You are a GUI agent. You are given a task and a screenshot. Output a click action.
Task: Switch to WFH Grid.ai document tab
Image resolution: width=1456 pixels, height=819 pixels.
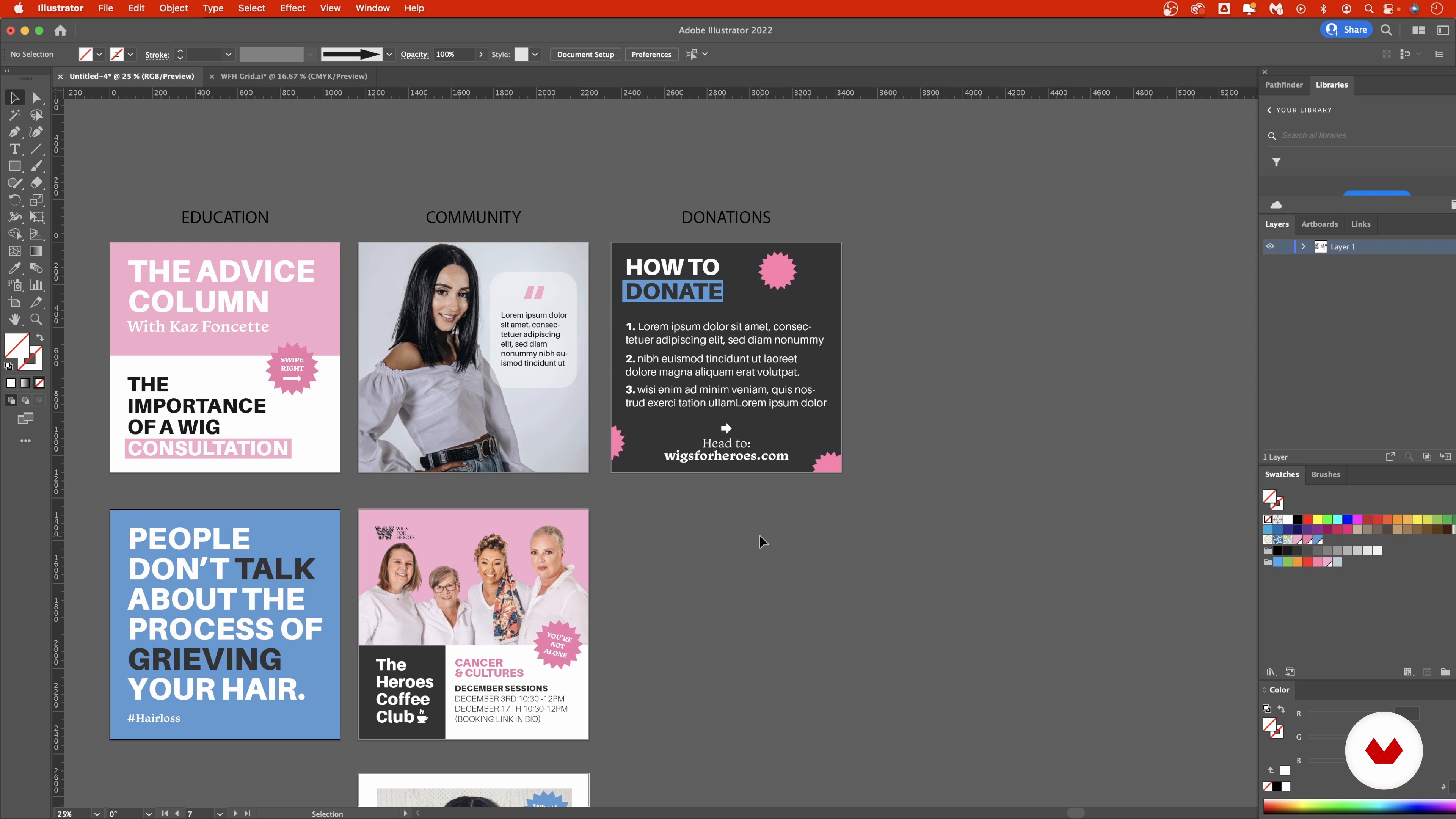[x=293, y=76]
